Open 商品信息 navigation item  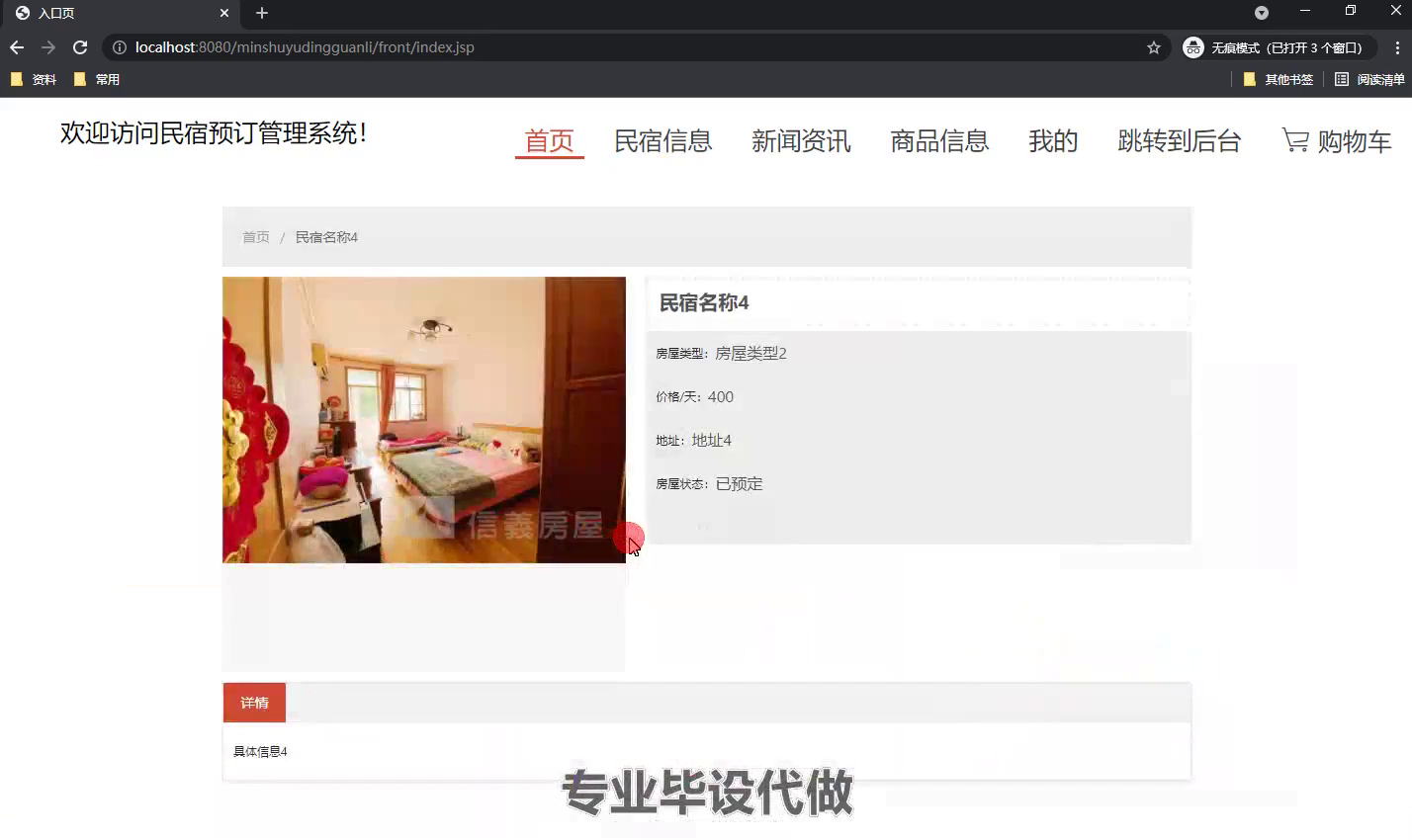click(939, 141)
